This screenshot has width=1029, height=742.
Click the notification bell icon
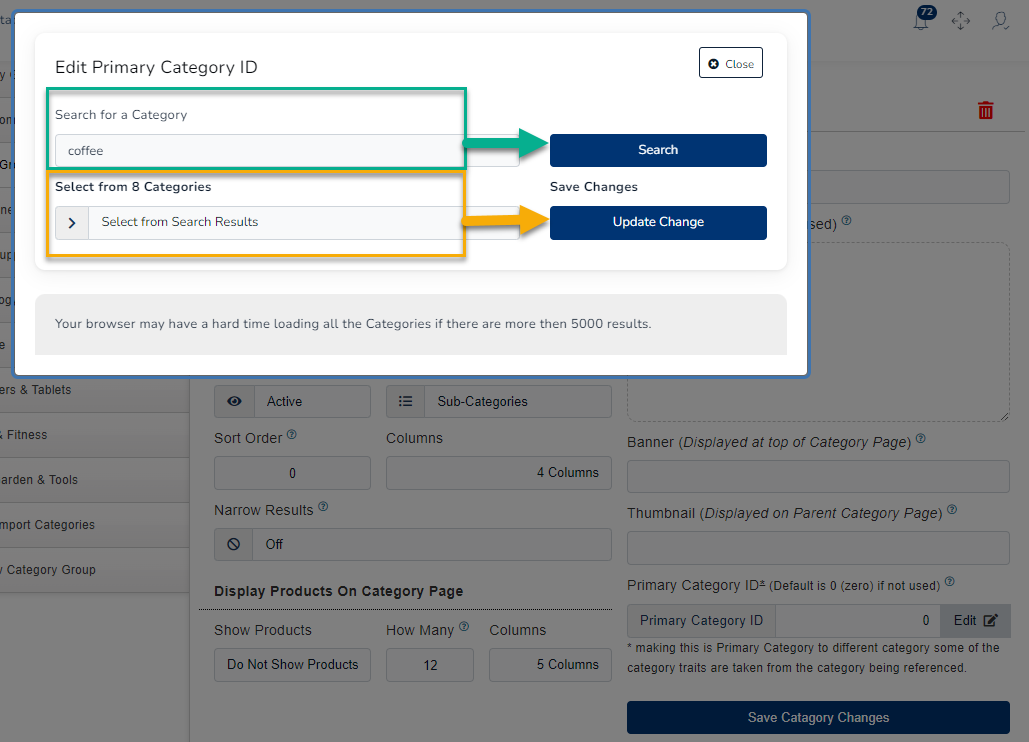click(x=921, y=21)
